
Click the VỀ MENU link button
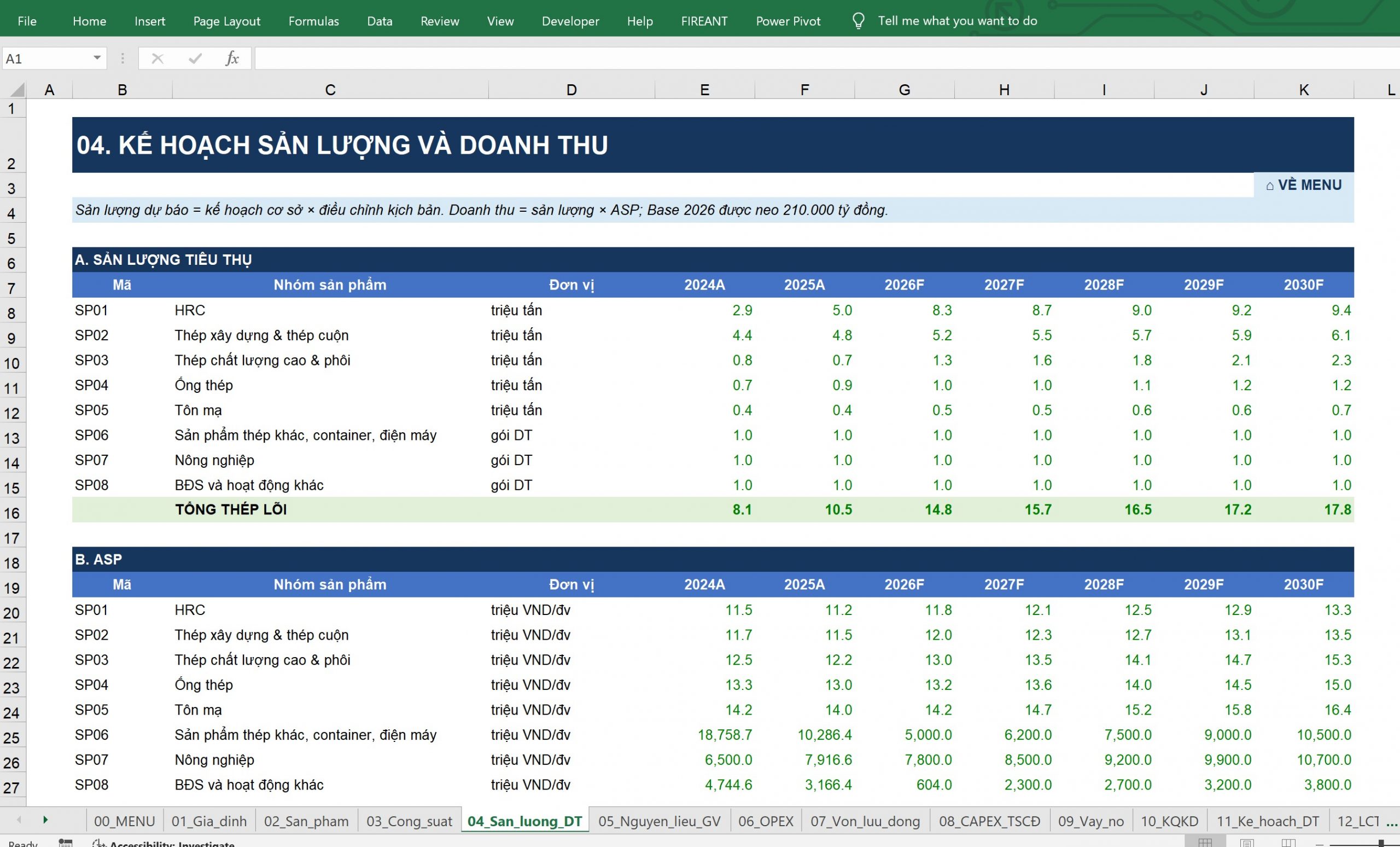[1303, 185]
